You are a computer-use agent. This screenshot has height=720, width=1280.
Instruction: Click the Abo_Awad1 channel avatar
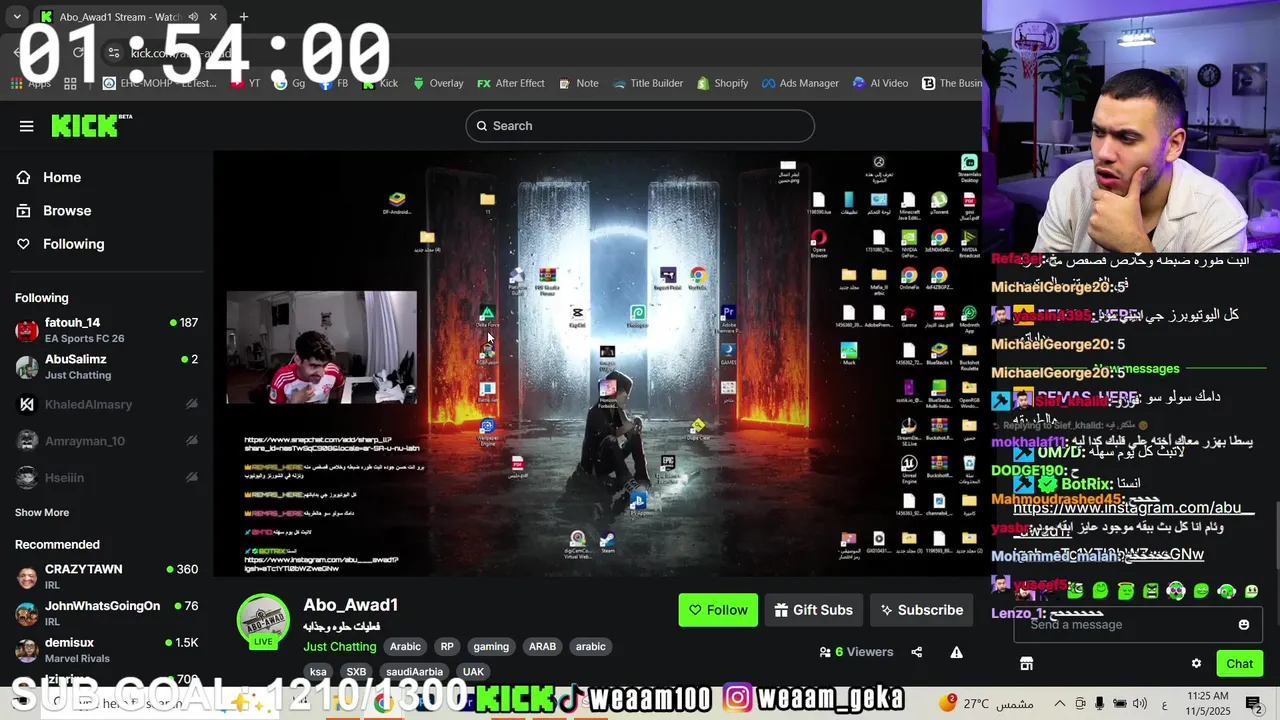click(264, 620)
